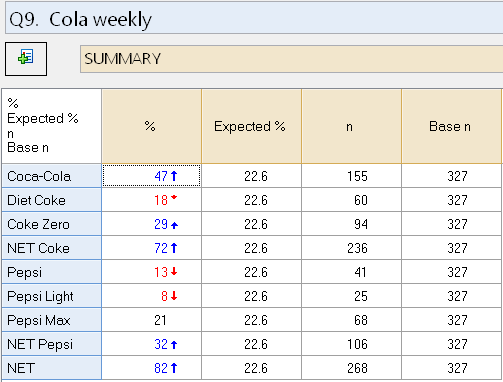Open the SUMMARY selector box
503x382 pixels.
(291, 59)
